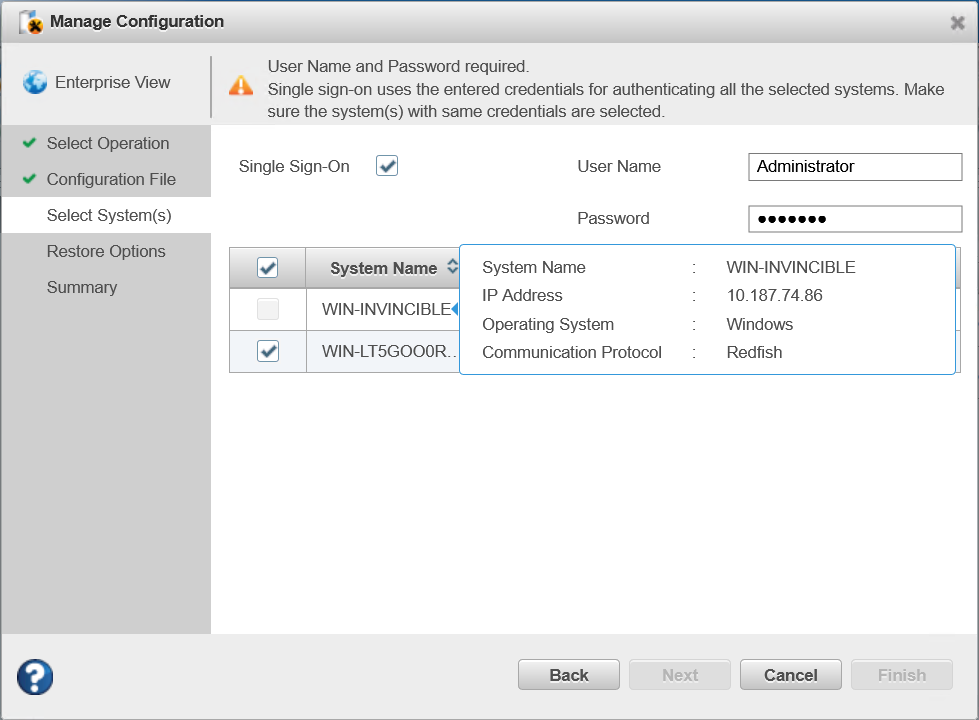Screen dimensions: 979x720
Task: Click the green checkmark beside Configuration File
Action: click(29, 179)
